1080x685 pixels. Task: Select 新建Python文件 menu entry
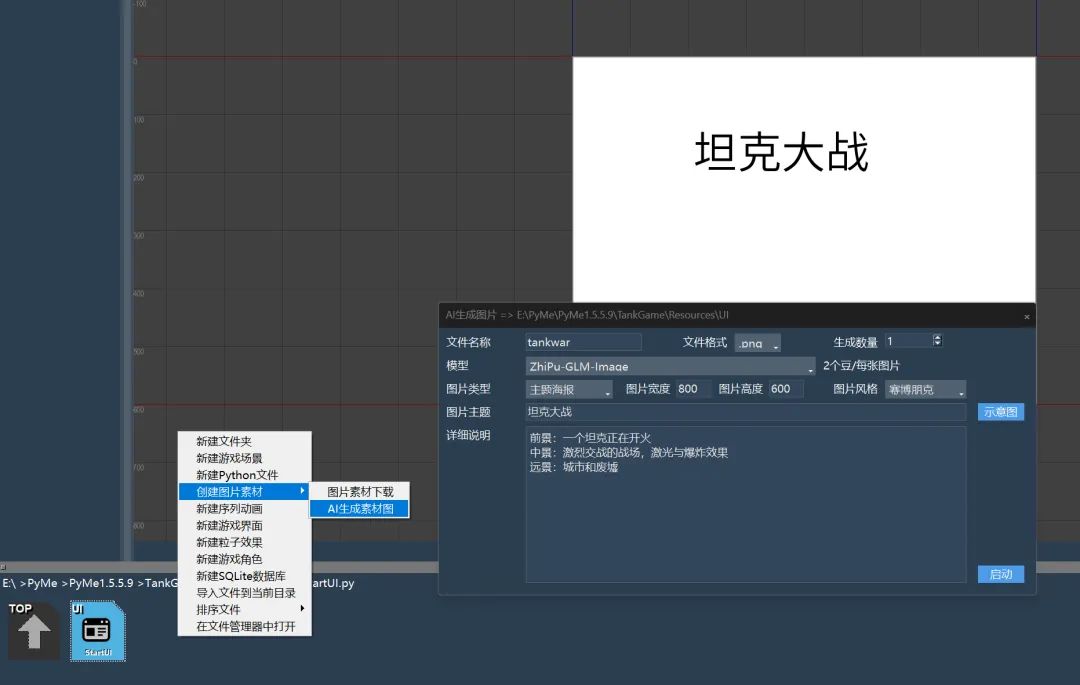pyautogui.click(x=245, y=475)
